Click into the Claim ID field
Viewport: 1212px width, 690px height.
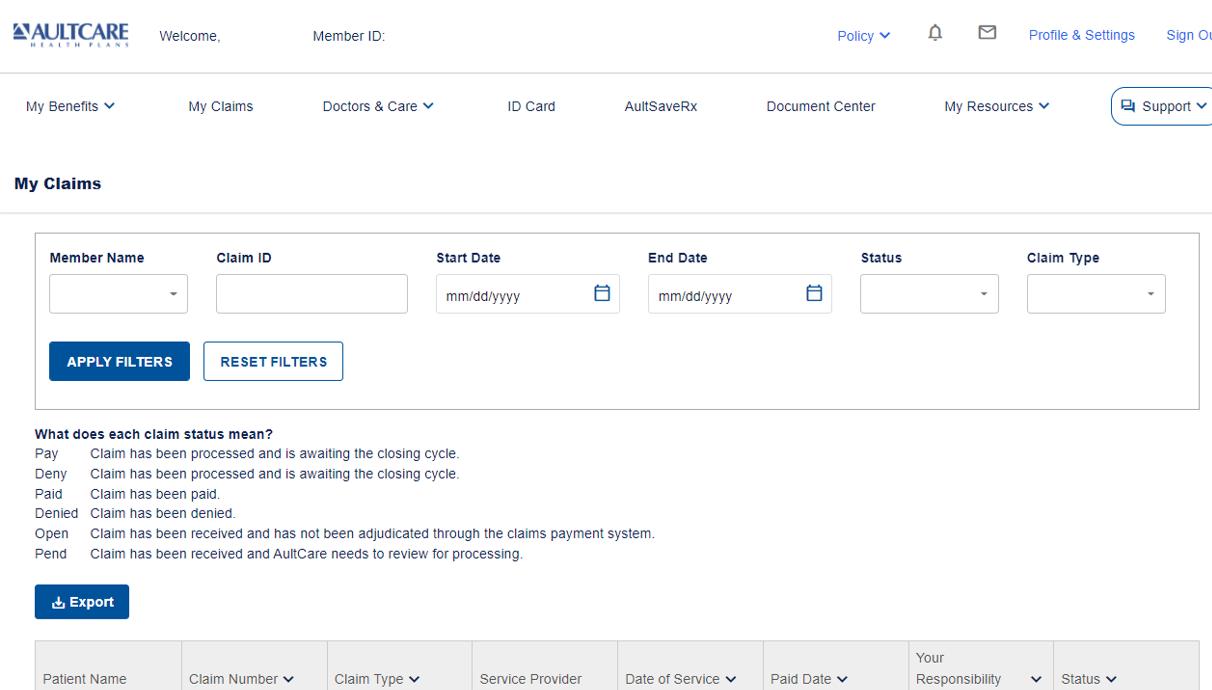point(312,294)
